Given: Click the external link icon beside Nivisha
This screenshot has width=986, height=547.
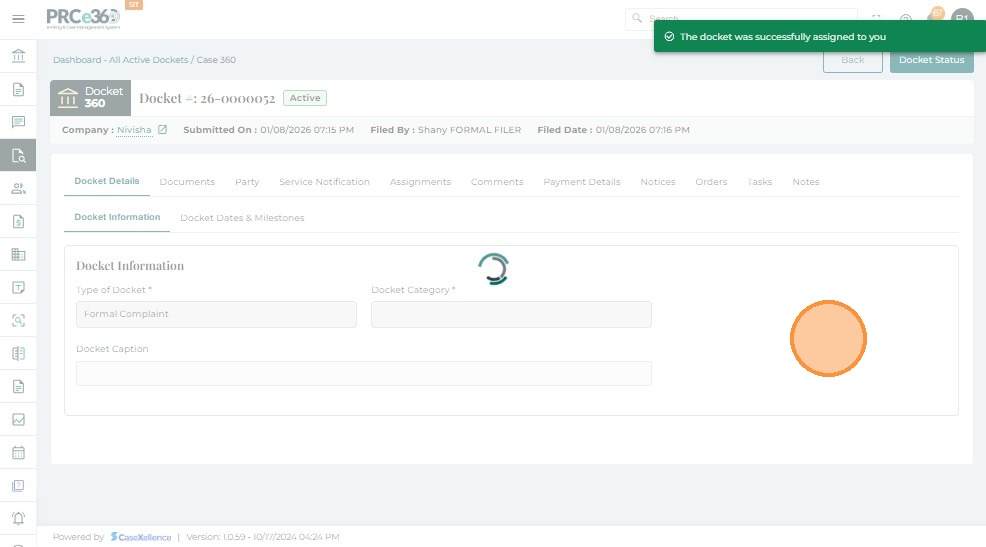Looking at the screenshot, I should tap(163, 130).
